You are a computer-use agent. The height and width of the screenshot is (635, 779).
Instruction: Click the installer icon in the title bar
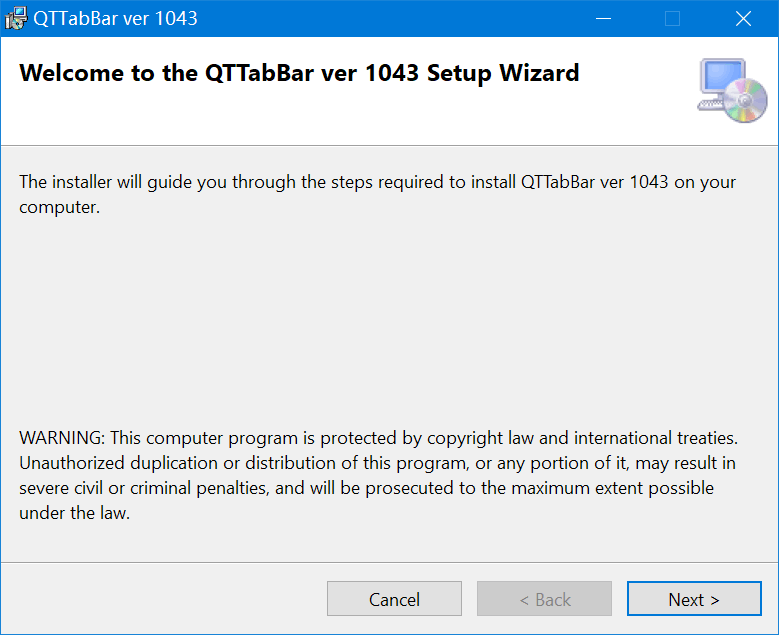click(16, 18)
